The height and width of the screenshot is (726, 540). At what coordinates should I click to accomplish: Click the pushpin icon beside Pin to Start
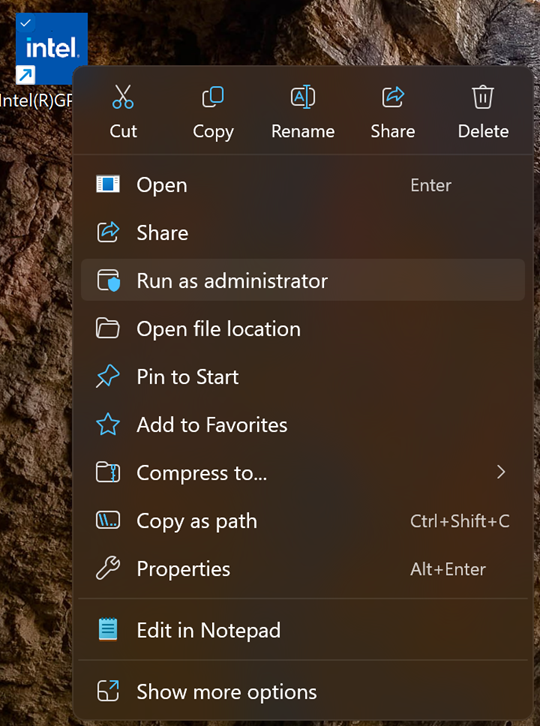point(108,376)
